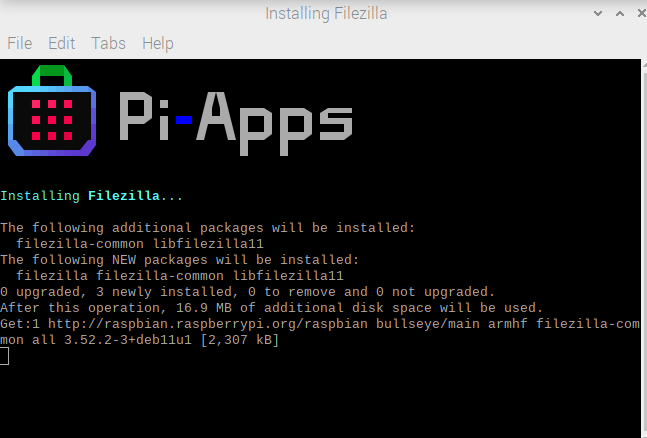Click 'The following additional packages' line
The width and height of the screenshot is (647, 438).
click(207, 228)
